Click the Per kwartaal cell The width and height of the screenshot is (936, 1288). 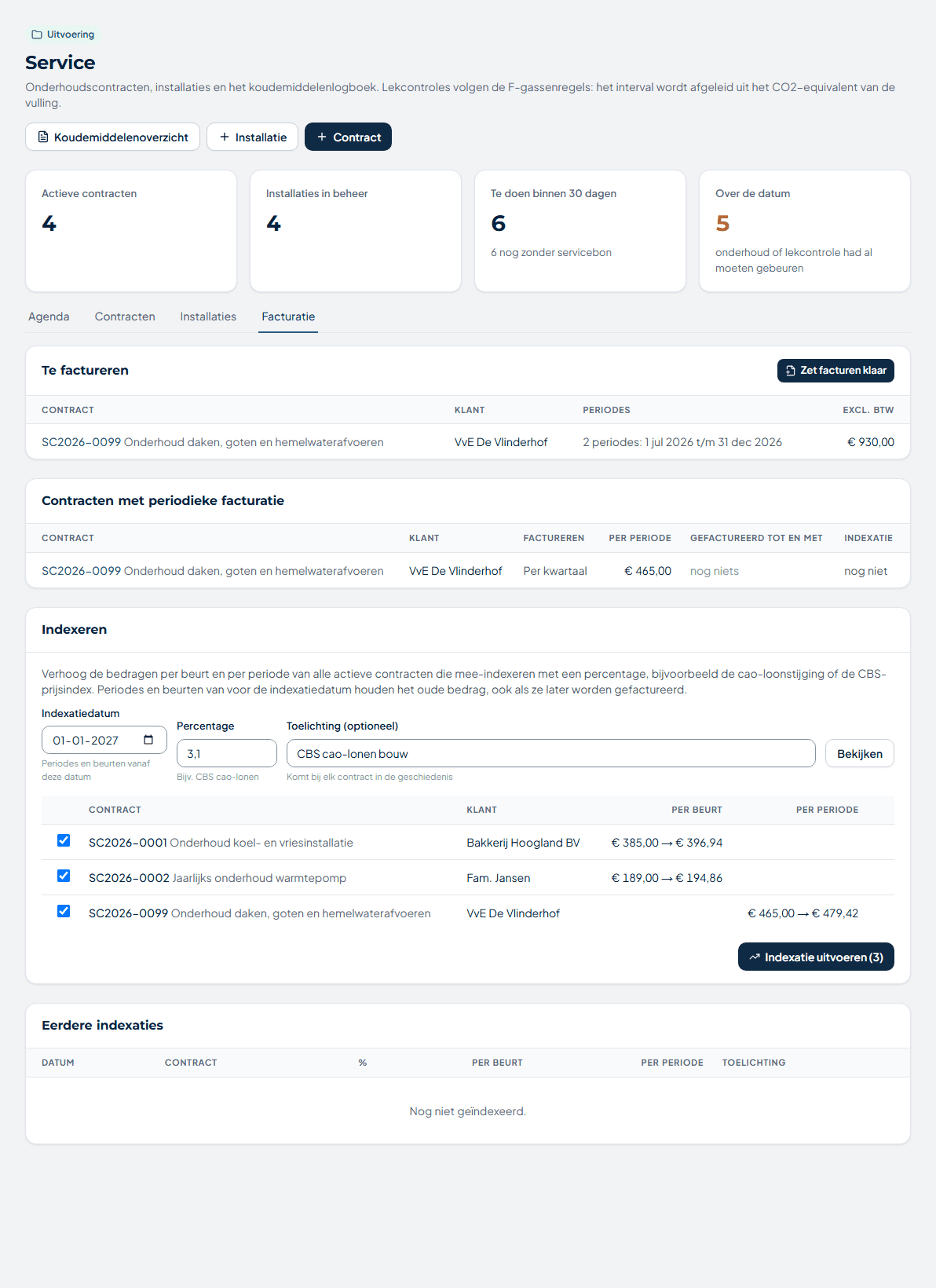click(555, 571)
